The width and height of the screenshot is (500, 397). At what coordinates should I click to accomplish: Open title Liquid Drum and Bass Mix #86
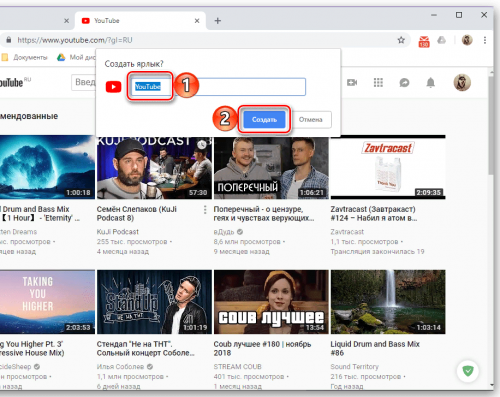[x=375, y=348]
